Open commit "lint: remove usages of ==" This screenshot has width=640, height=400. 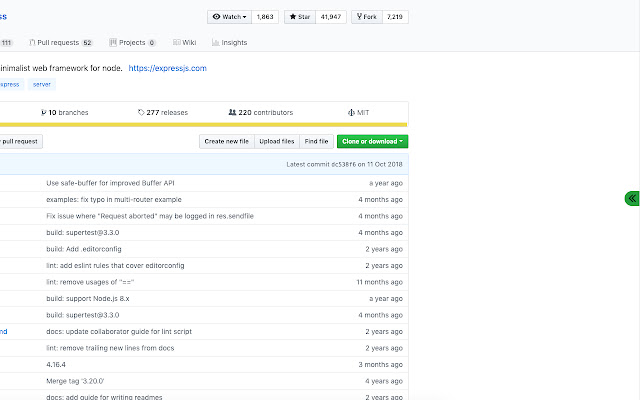90,282
